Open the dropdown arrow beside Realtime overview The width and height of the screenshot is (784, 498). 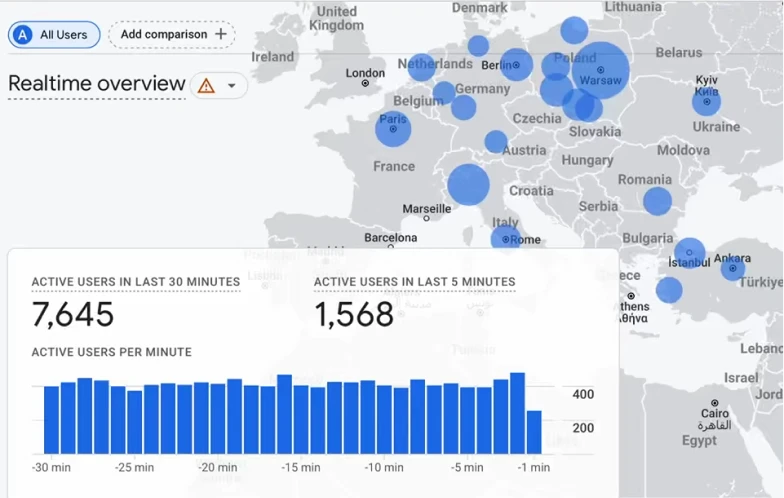[x=232, y=86]
